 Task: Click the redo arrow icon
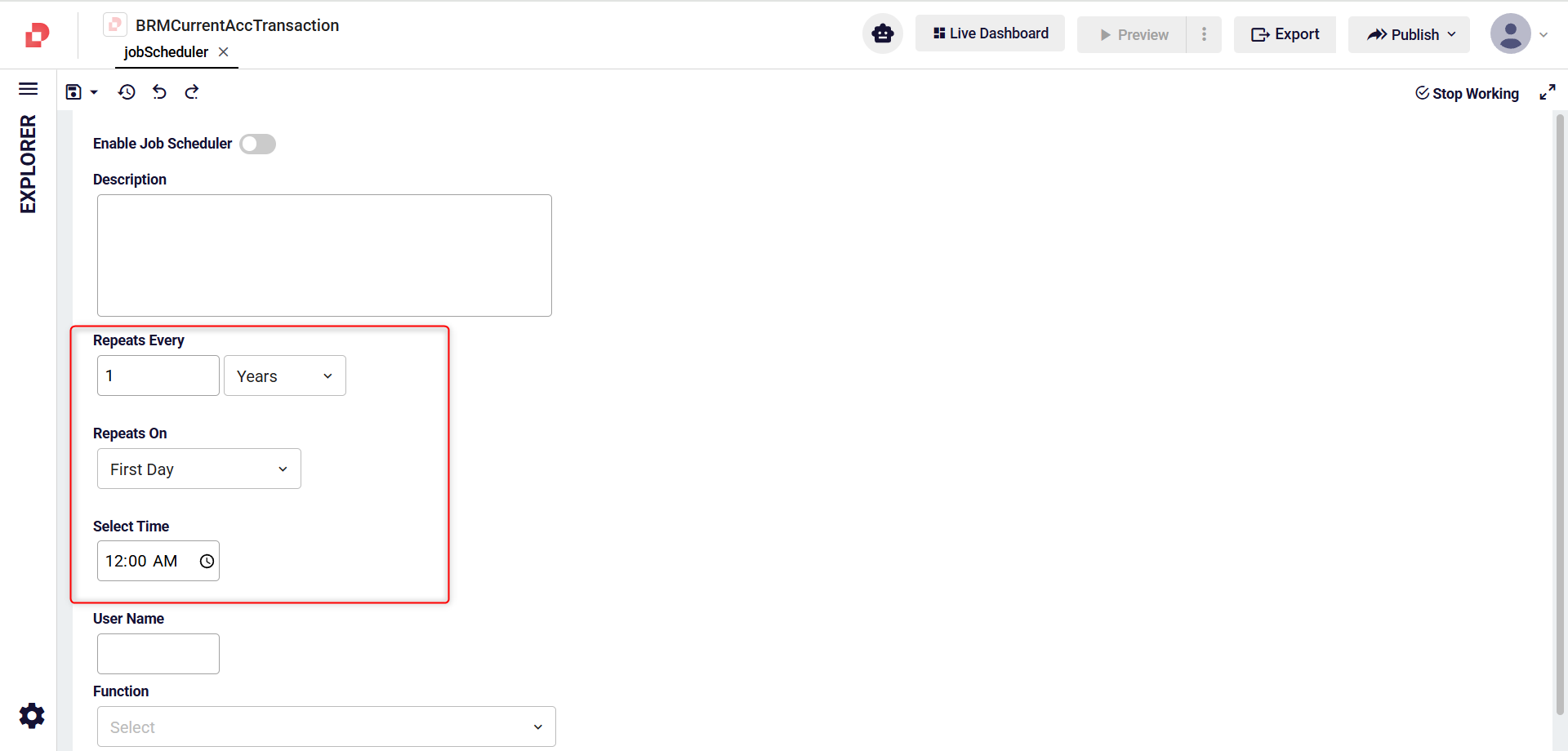click(192, 92)
